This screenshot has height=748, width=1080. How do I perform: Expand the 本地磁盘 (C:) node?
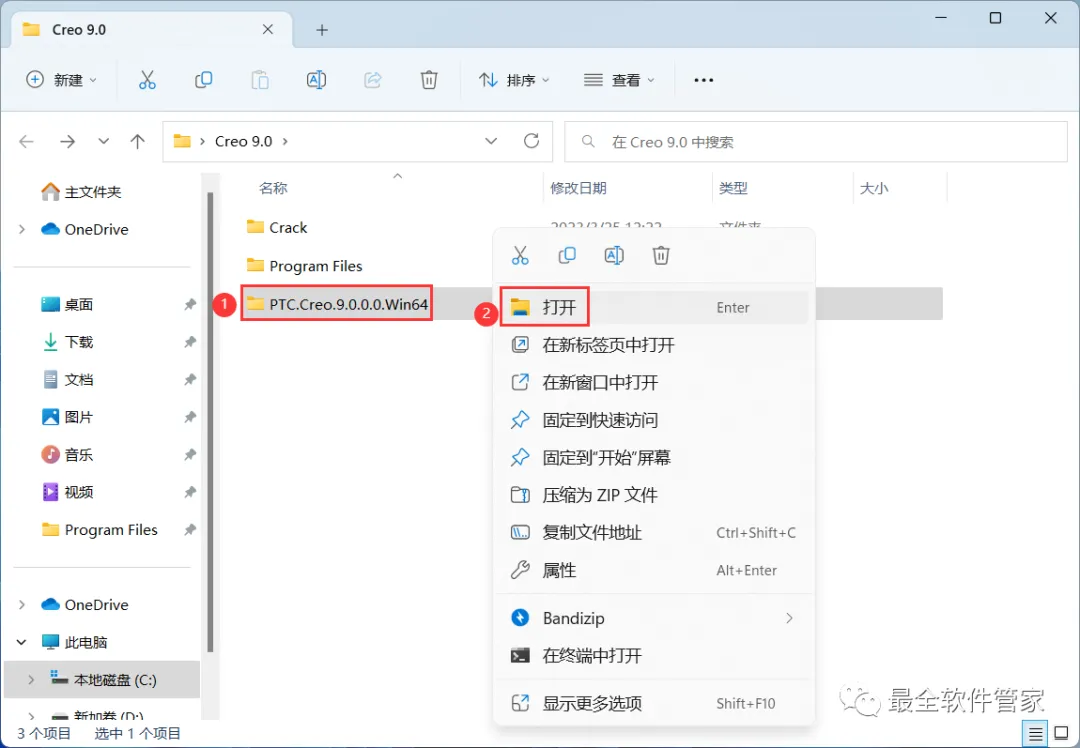pos(31,680)
